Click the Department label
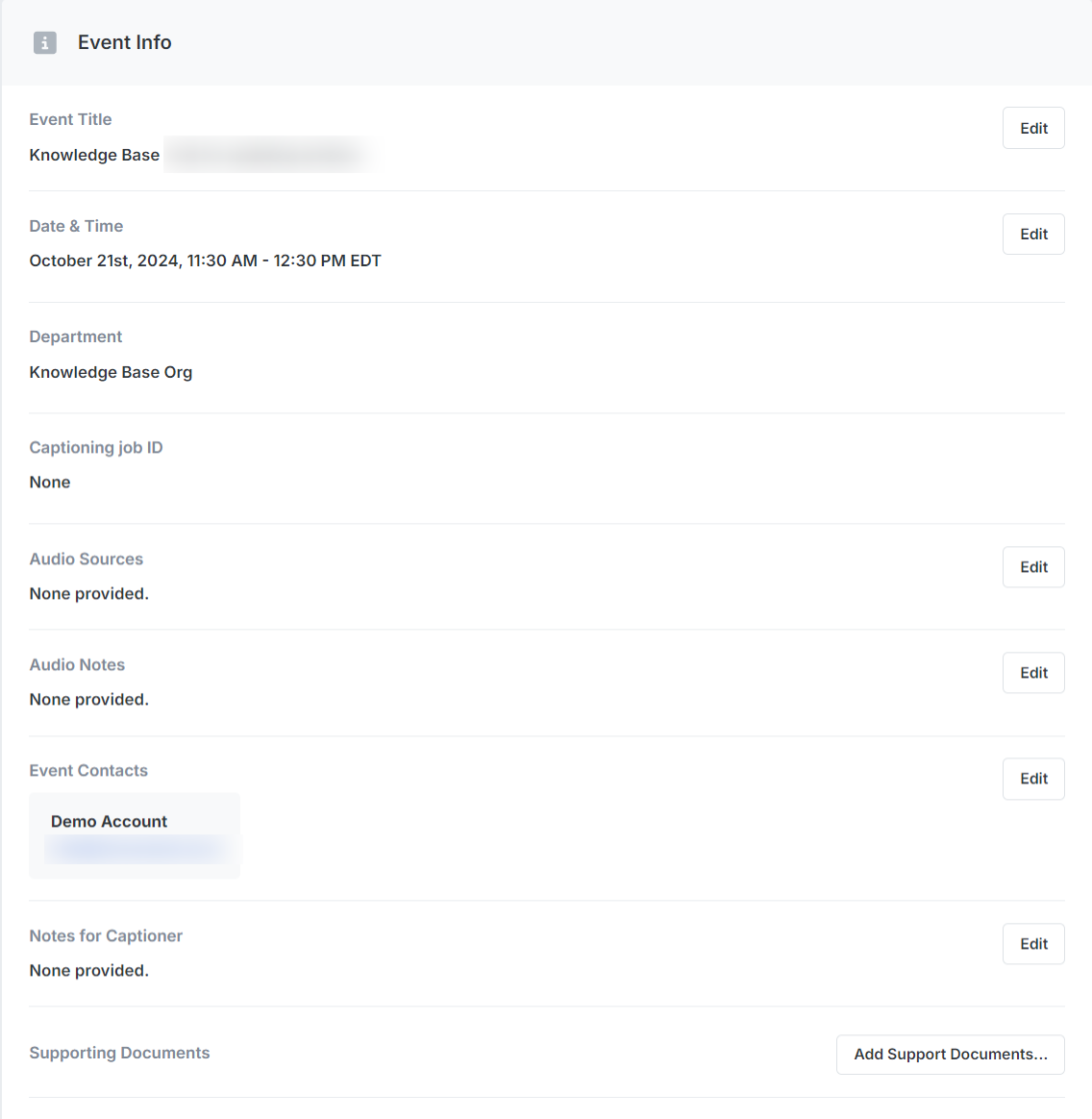Image resolution: width=1092 pixels, height=1119 pixels. (75, 336)
